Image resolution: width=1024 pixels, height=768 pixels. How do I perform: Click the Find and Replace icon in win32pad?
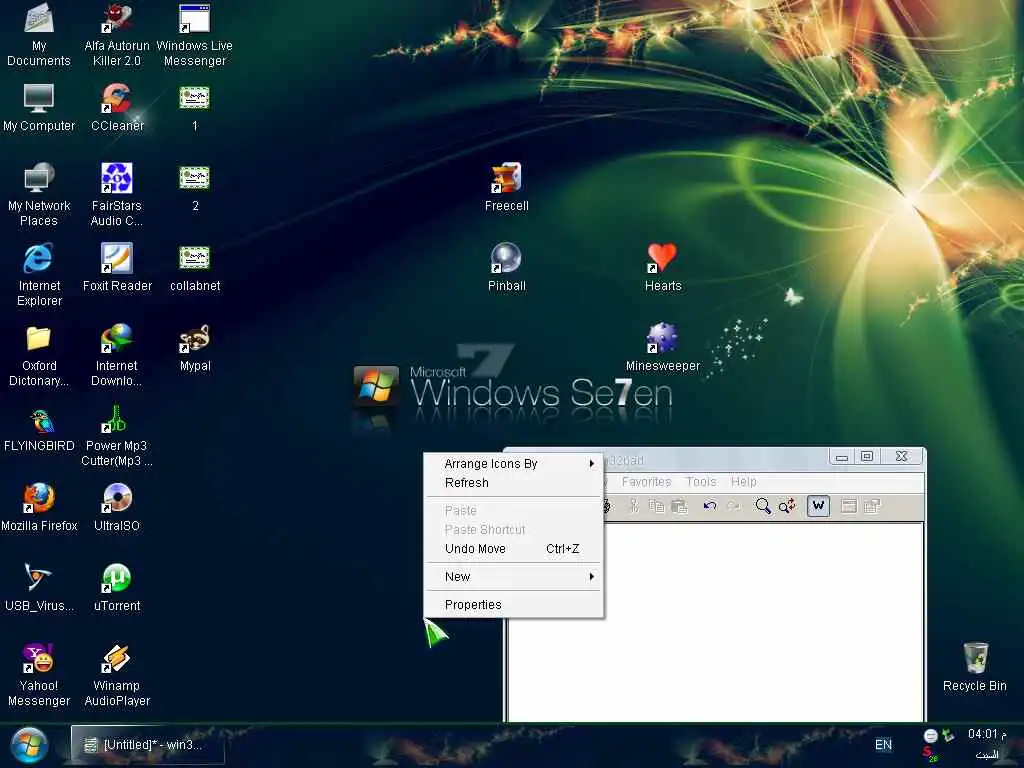pos(787,506)
